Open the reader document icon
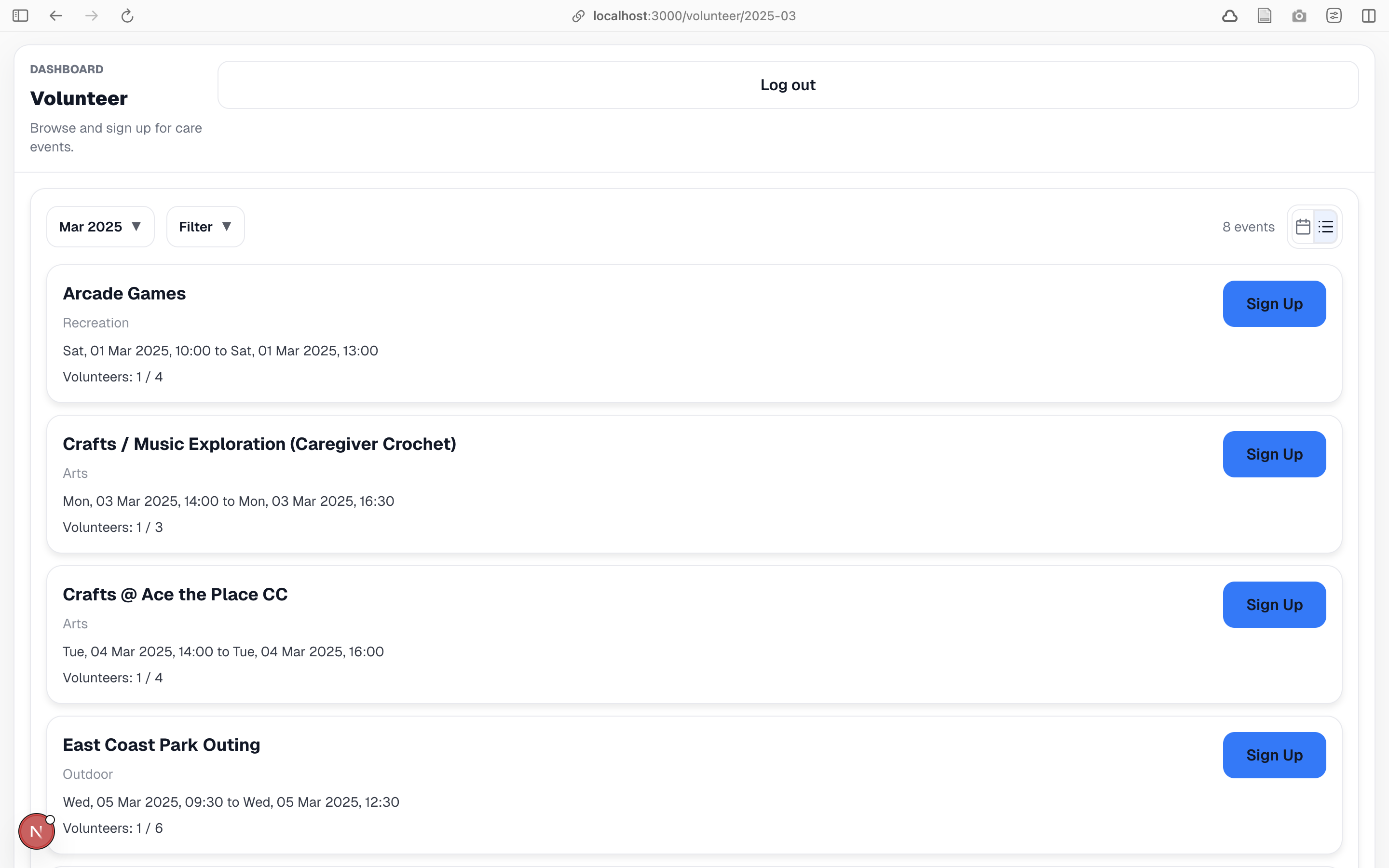Screen dimensions: 1389x868 (x=1265, y=15)
